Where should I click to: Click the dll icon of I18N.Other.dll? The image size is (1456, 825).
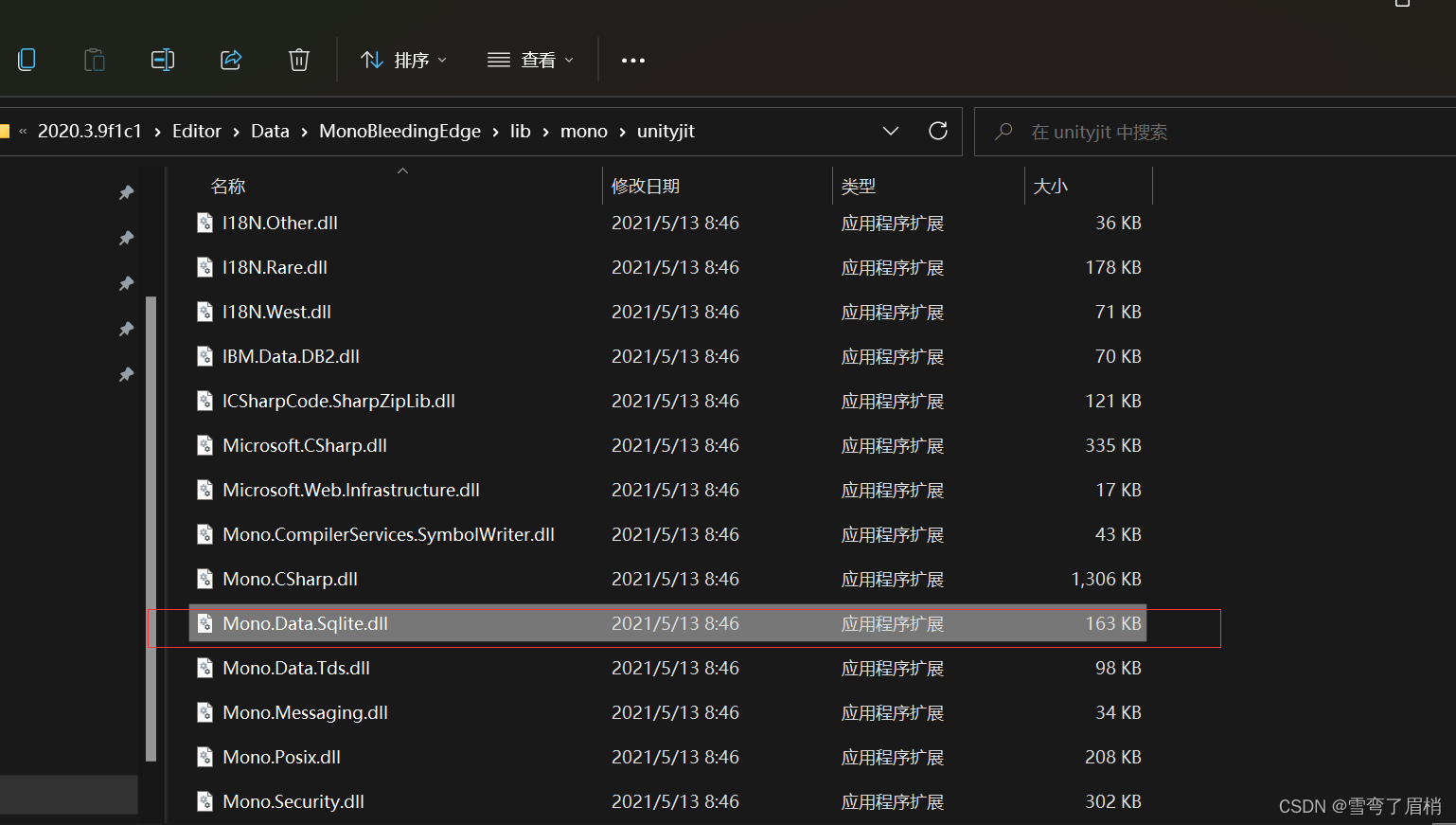204,223
